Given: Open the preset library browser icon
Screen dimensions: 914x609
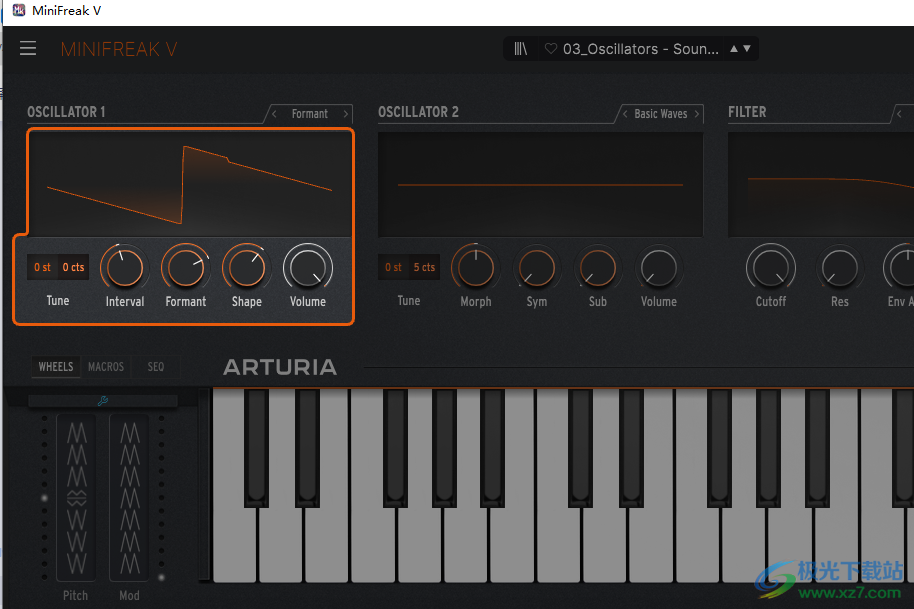Looking at the screenshot, I should pyautogui.click(x=520, y=47).
